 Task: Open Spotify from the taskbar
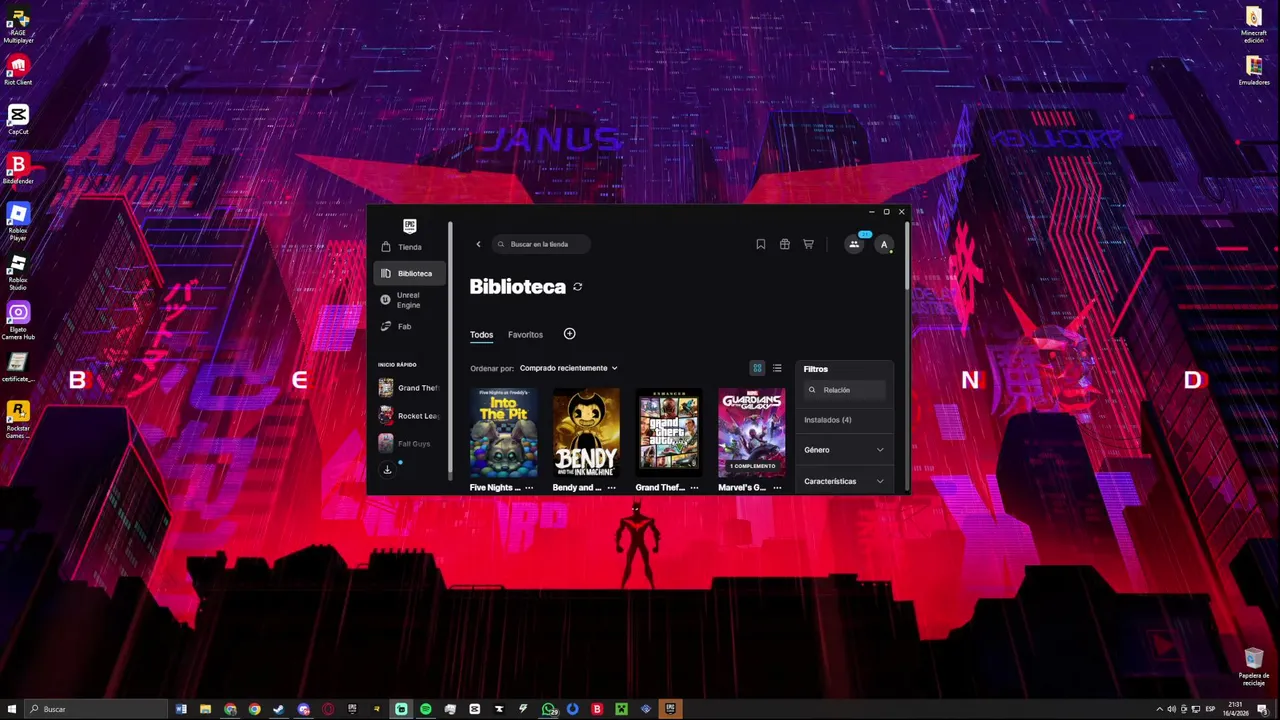coord(426,709)
